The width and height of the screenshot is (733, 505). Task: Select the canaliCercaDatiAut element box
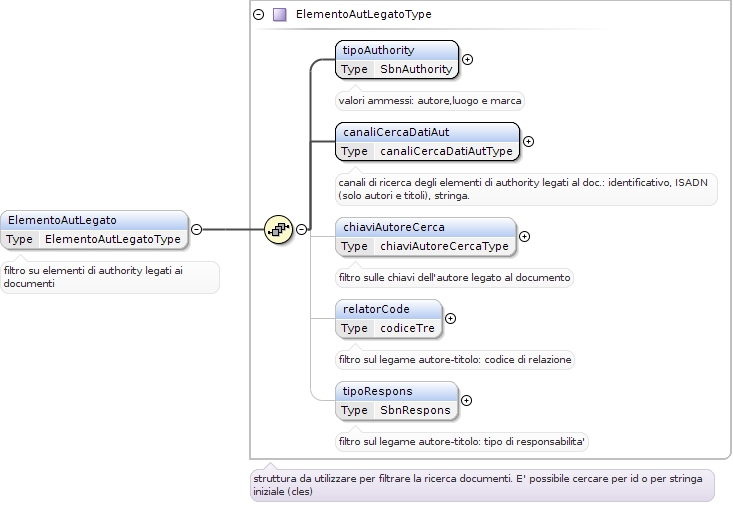pyautogui.click(x=427, y=141)
